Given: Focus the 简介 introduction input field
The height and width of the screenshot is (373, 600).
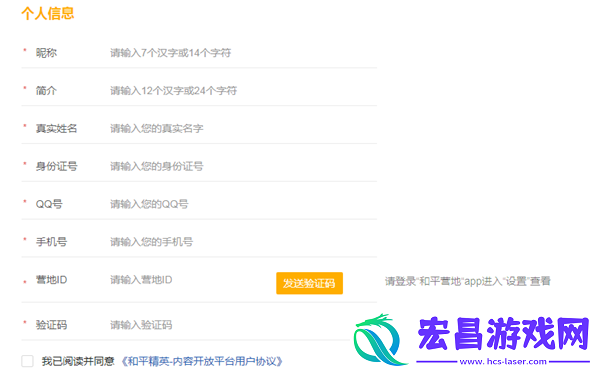Looking at the screenshot, I should [243, 91].
